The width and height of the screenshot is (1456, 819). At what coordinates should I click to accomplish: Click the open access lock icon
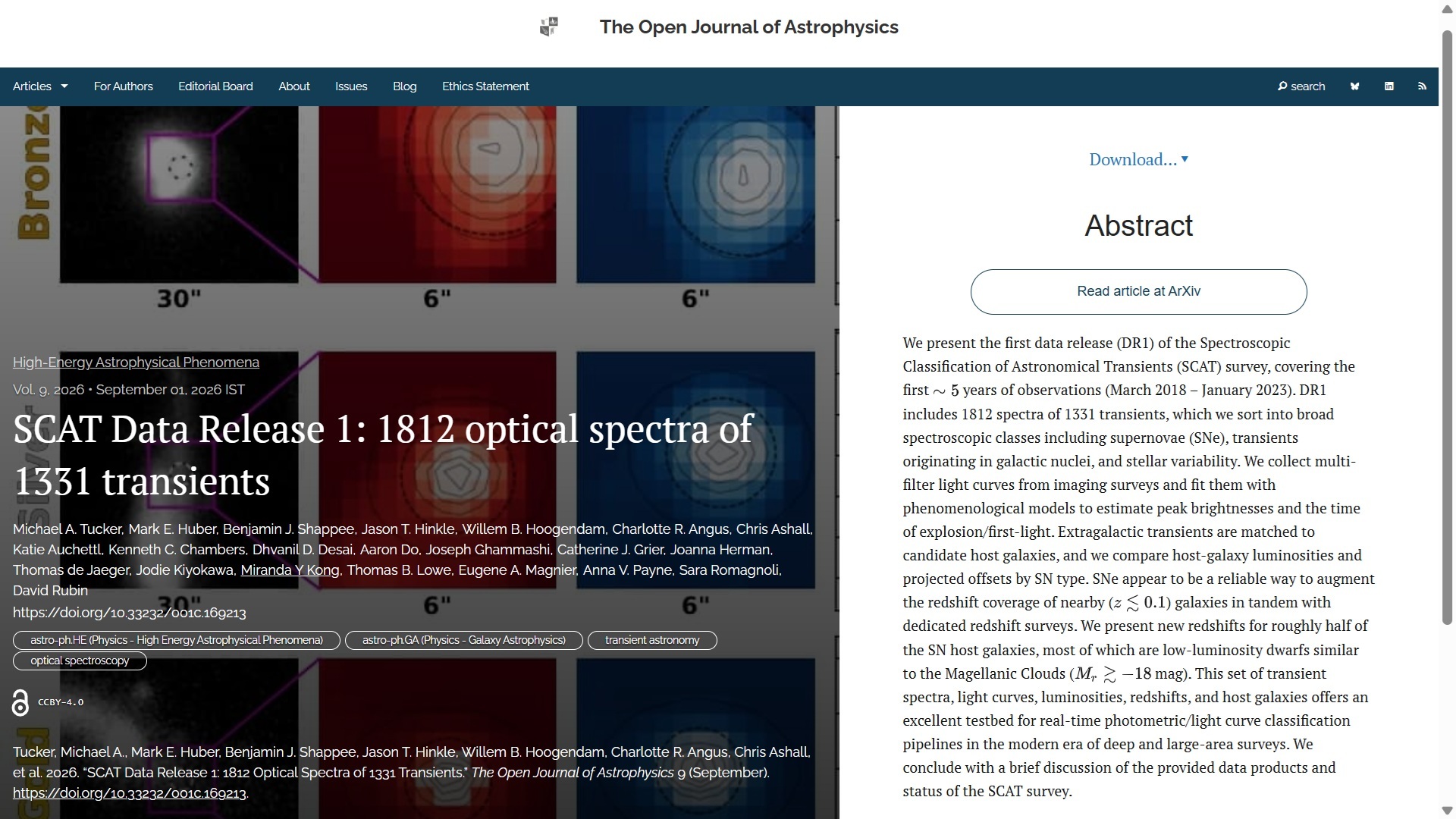point(20,703)
